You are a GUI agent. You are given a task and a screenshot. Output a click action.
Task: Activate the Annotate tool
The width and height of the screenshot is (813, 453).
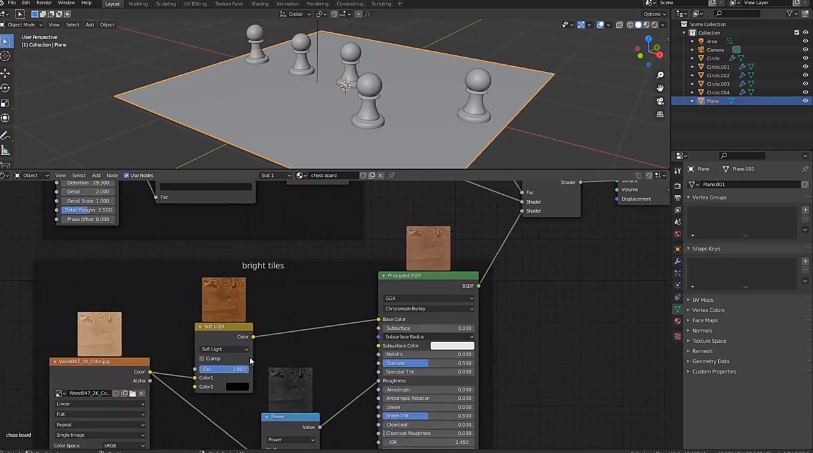coord(6,135)
